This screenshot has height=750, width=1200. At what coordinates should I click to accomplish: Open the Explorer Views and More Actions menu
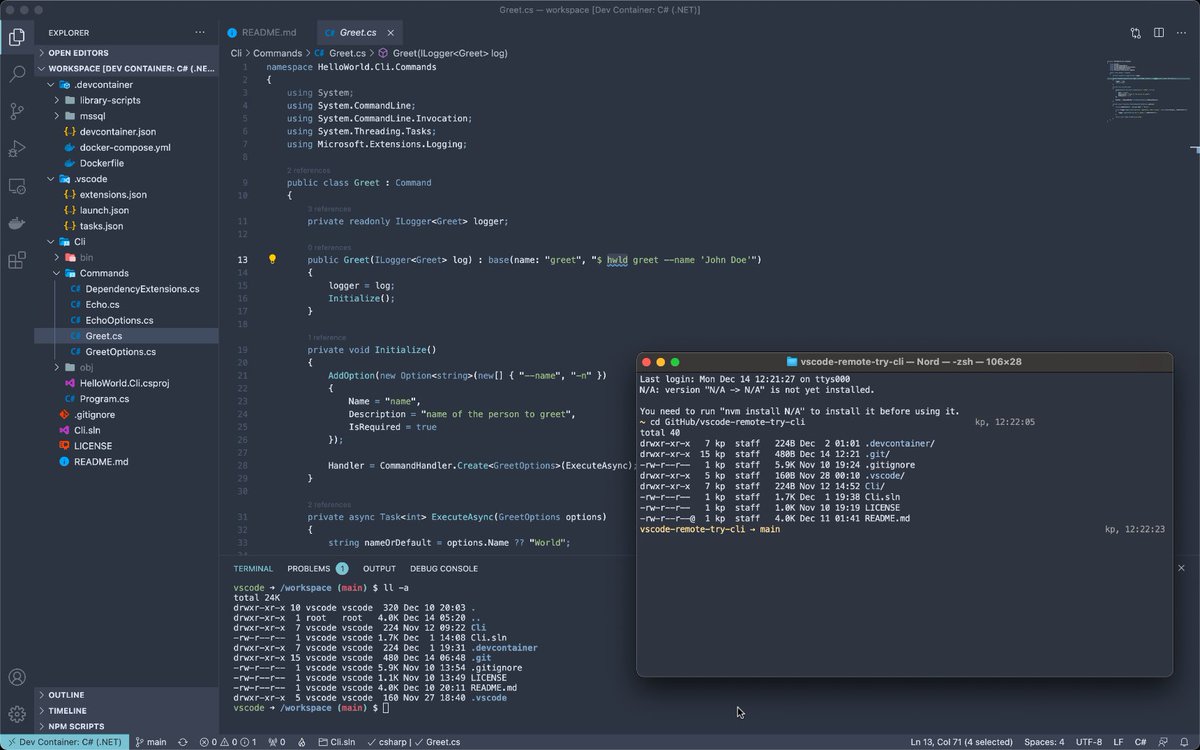click(x=201, y=32)
